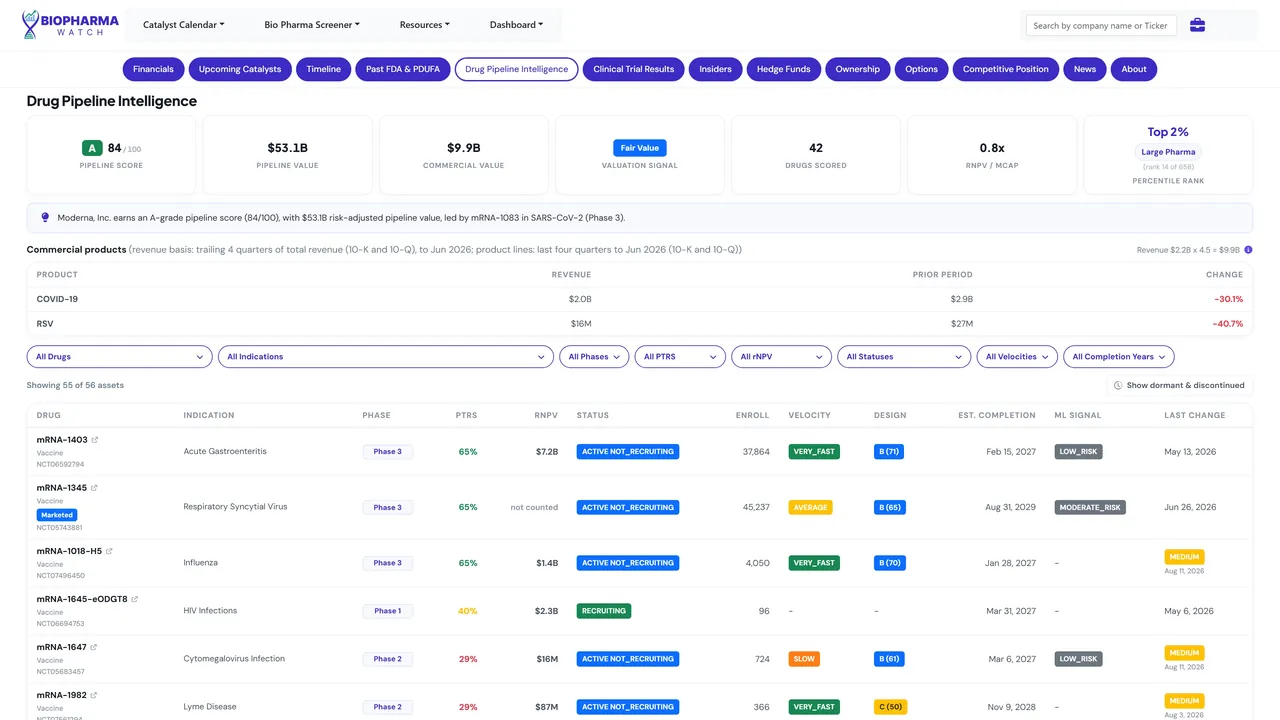Open the mRNA-1645-eODGT8 drug link
Screen dimensions: 1280x720
tap(82, 599)
